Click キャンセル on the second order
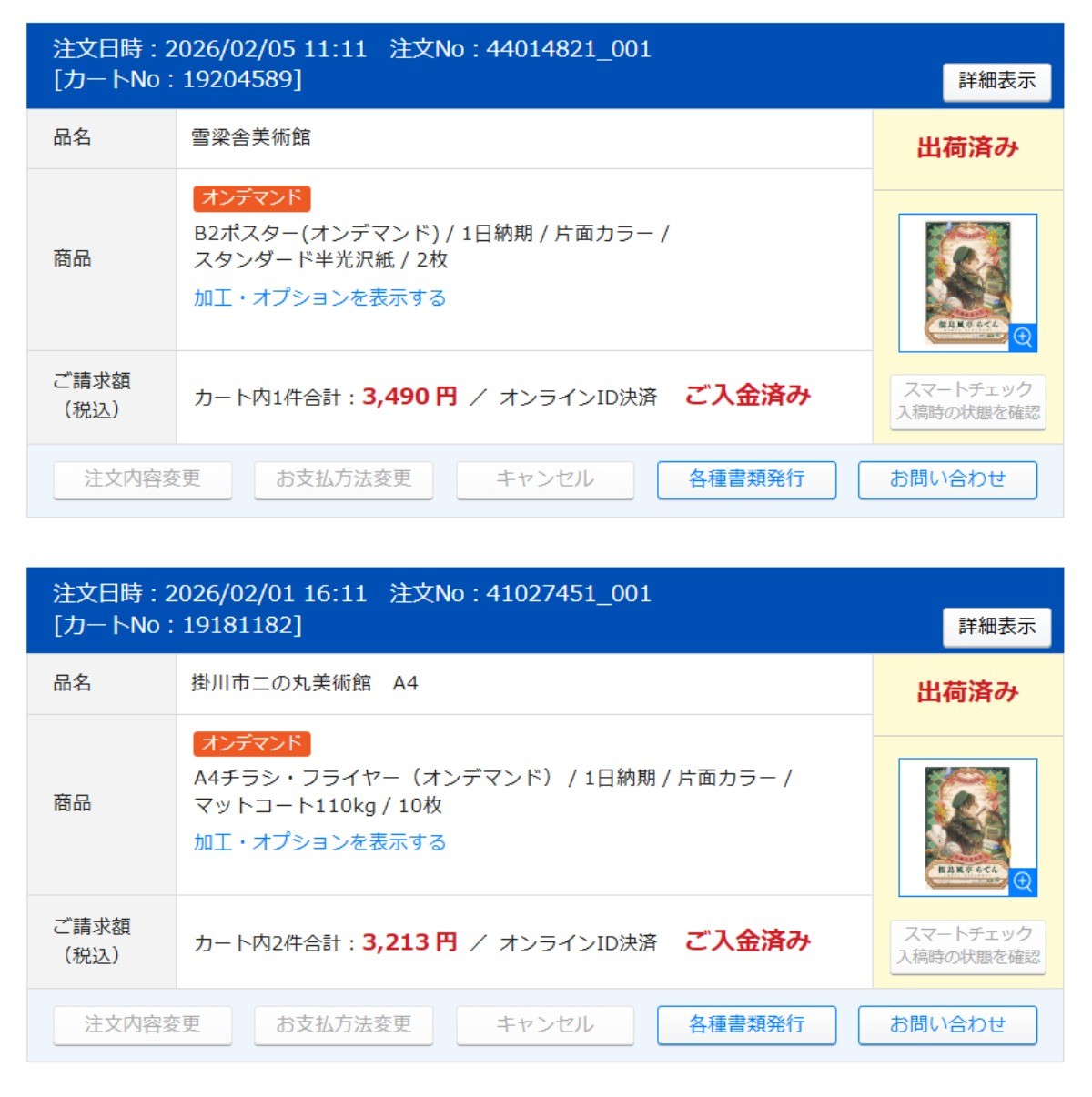The image size is (1092, 1097). [545, 1025]
